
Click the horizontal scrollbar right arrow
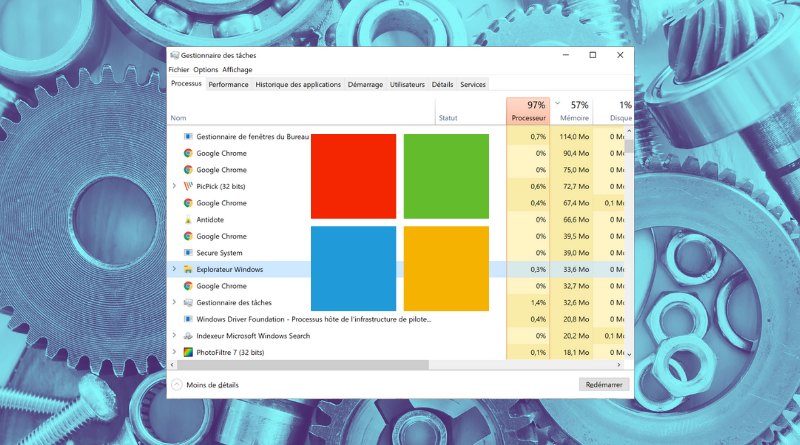coord(619,365)
